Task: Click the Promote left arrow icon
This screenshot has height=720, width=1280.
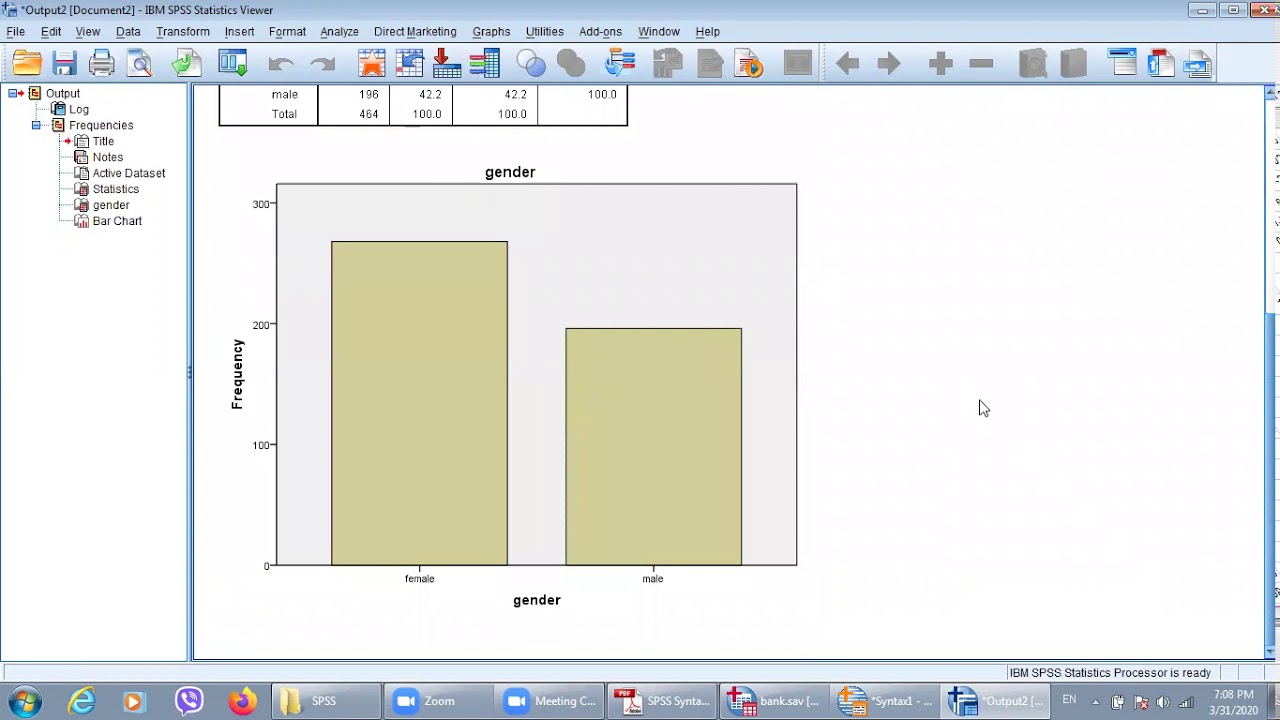Action: click(x=848, y=64)
